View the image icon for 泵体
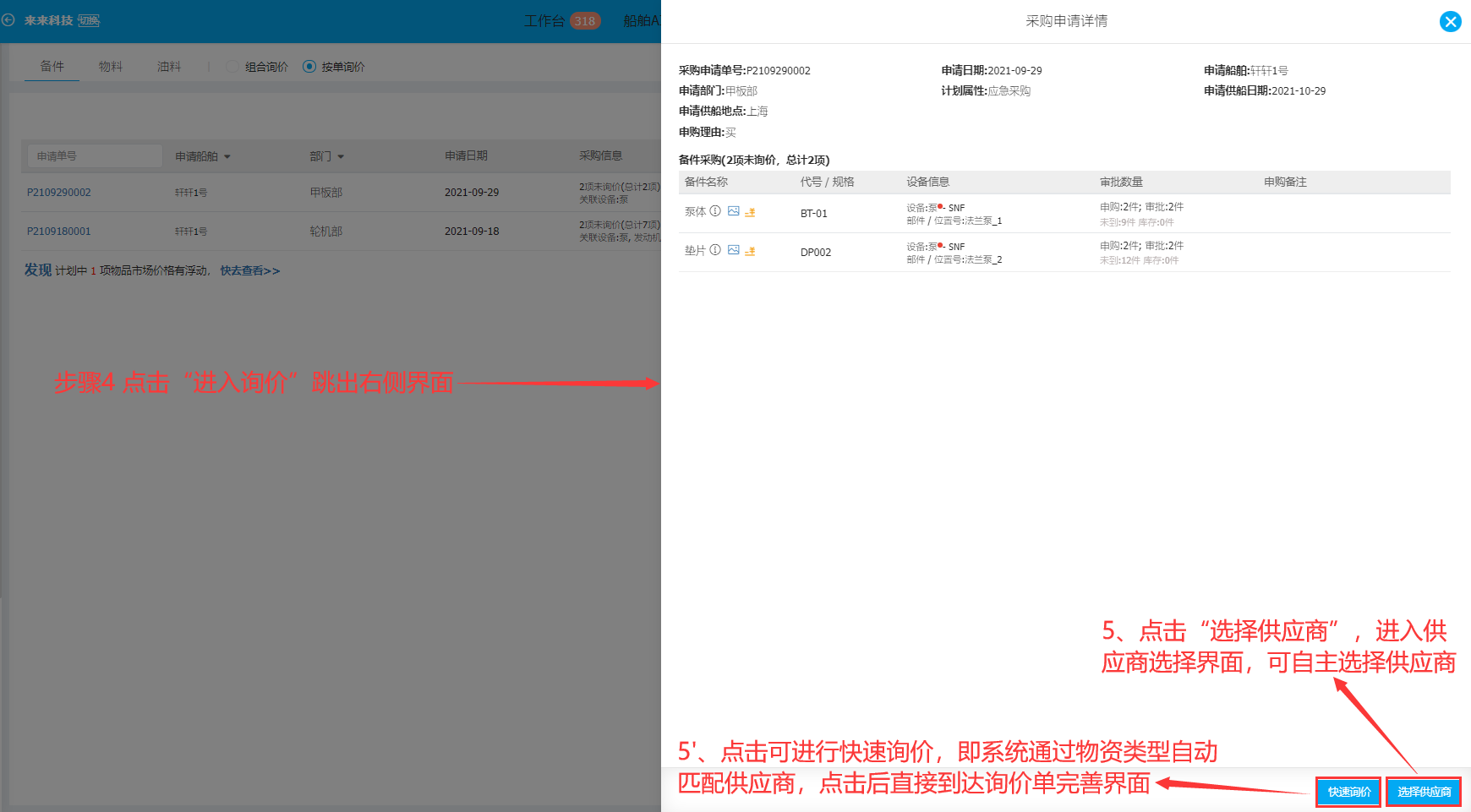This screenshot has width=1471, height=812. coord(734,211)
